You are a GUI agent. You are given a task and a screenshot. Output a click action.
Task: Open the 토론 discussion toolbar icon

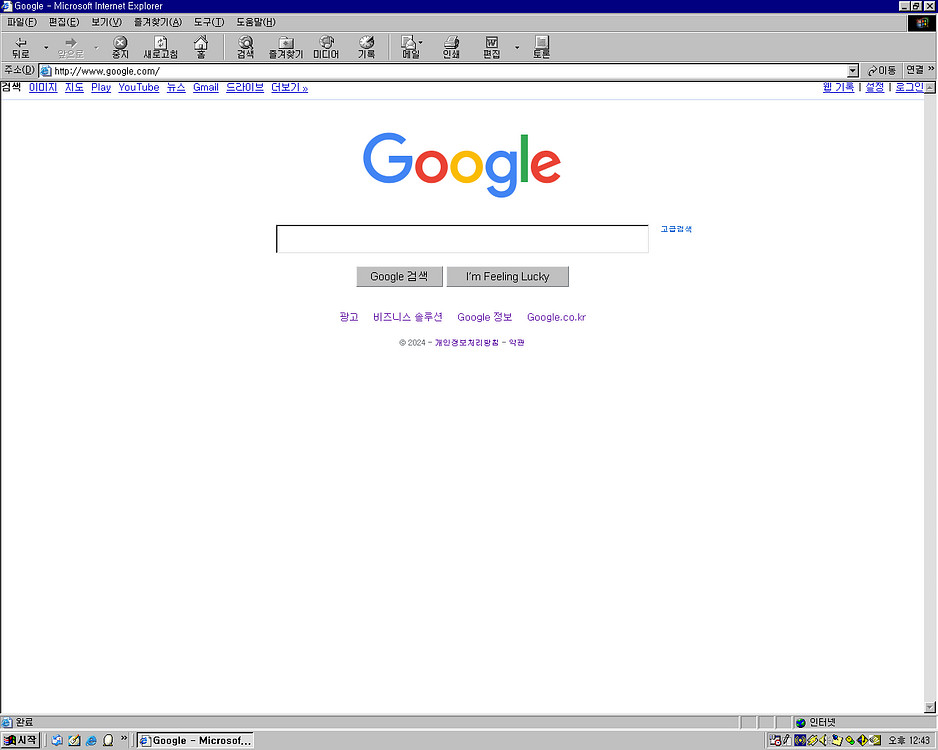click(x=541, y=47)
